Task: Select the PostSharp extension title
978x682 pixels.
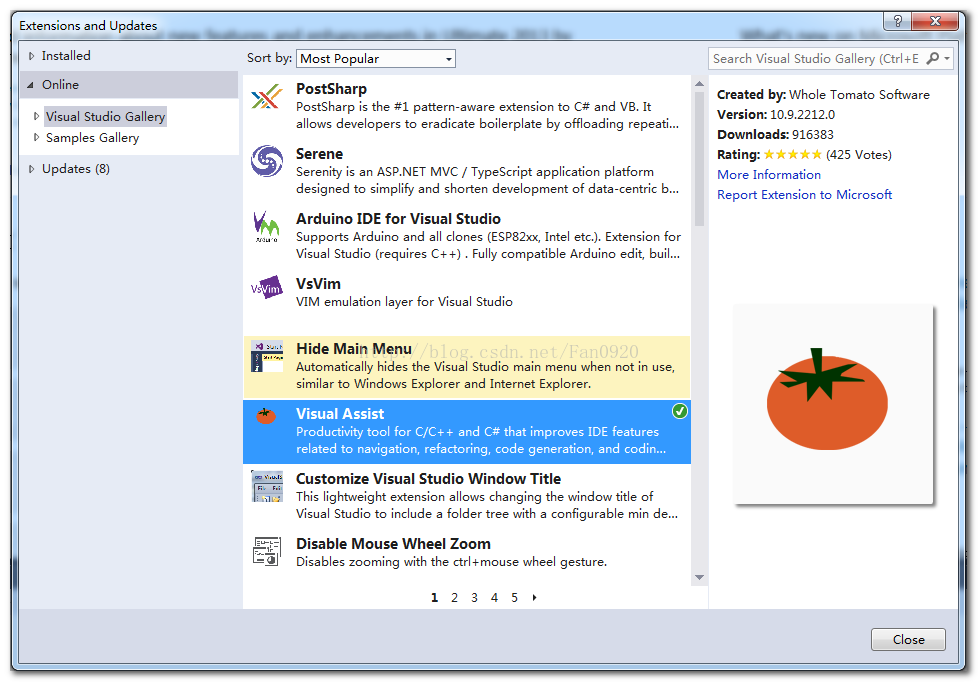Action: tap(331, 89)
